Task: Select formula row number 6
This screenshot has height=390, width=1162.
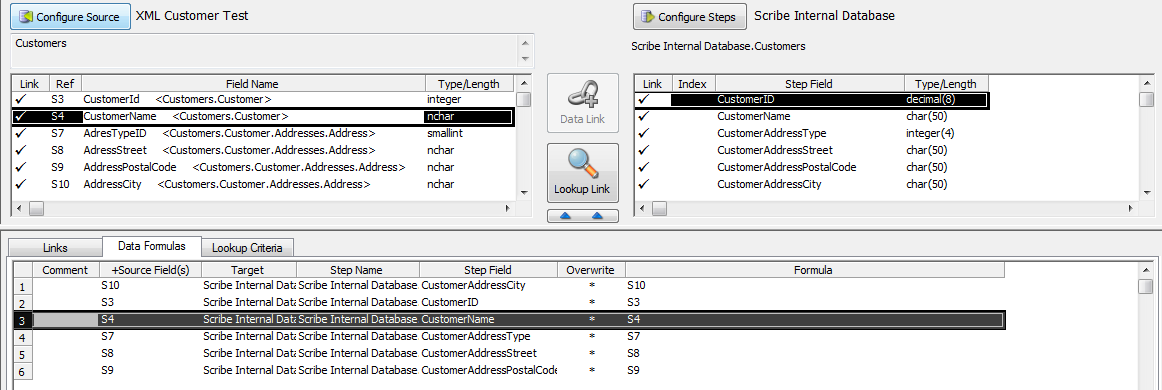Action: pyautogui.click(x=23, y=371)
